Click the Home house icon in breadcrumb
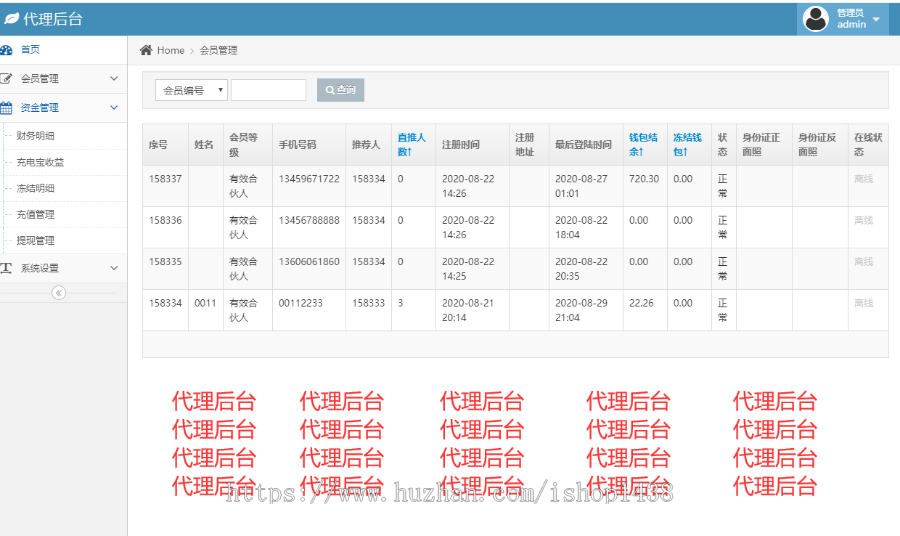Screen dimensions: 900x536 [x=146, y=50]
